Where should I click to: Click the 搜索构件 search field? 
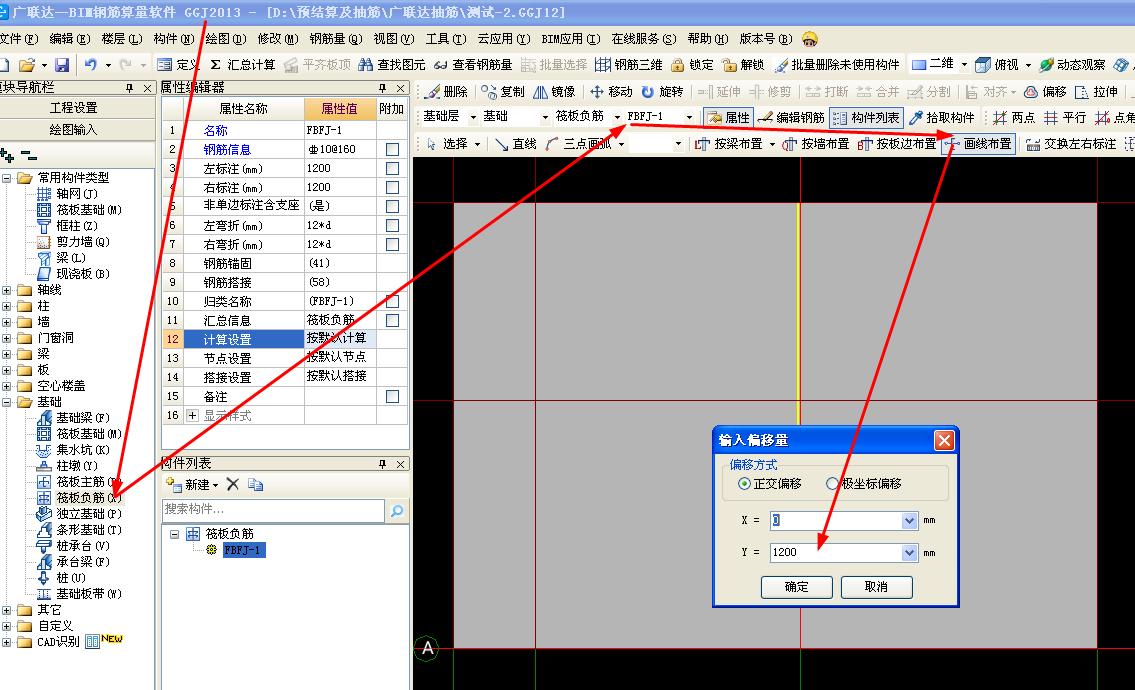tap(273, 510)
